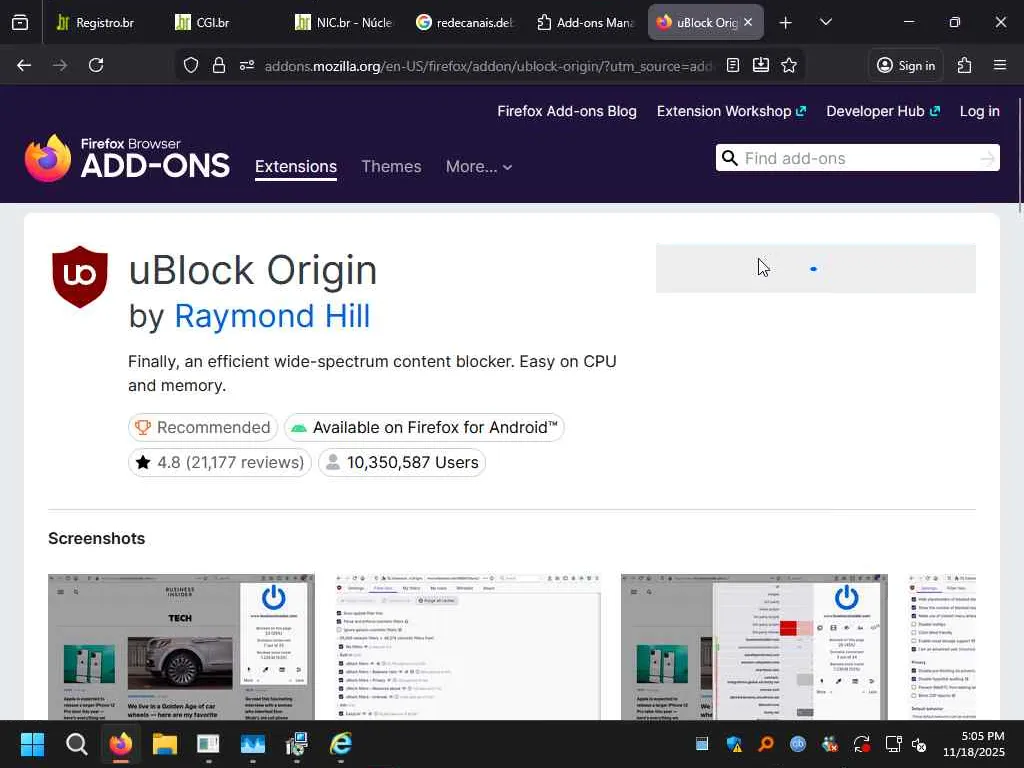The width and height of the screenshot is (1024, 768).
Task: Select the Extensions menu item
Action: 296,167
